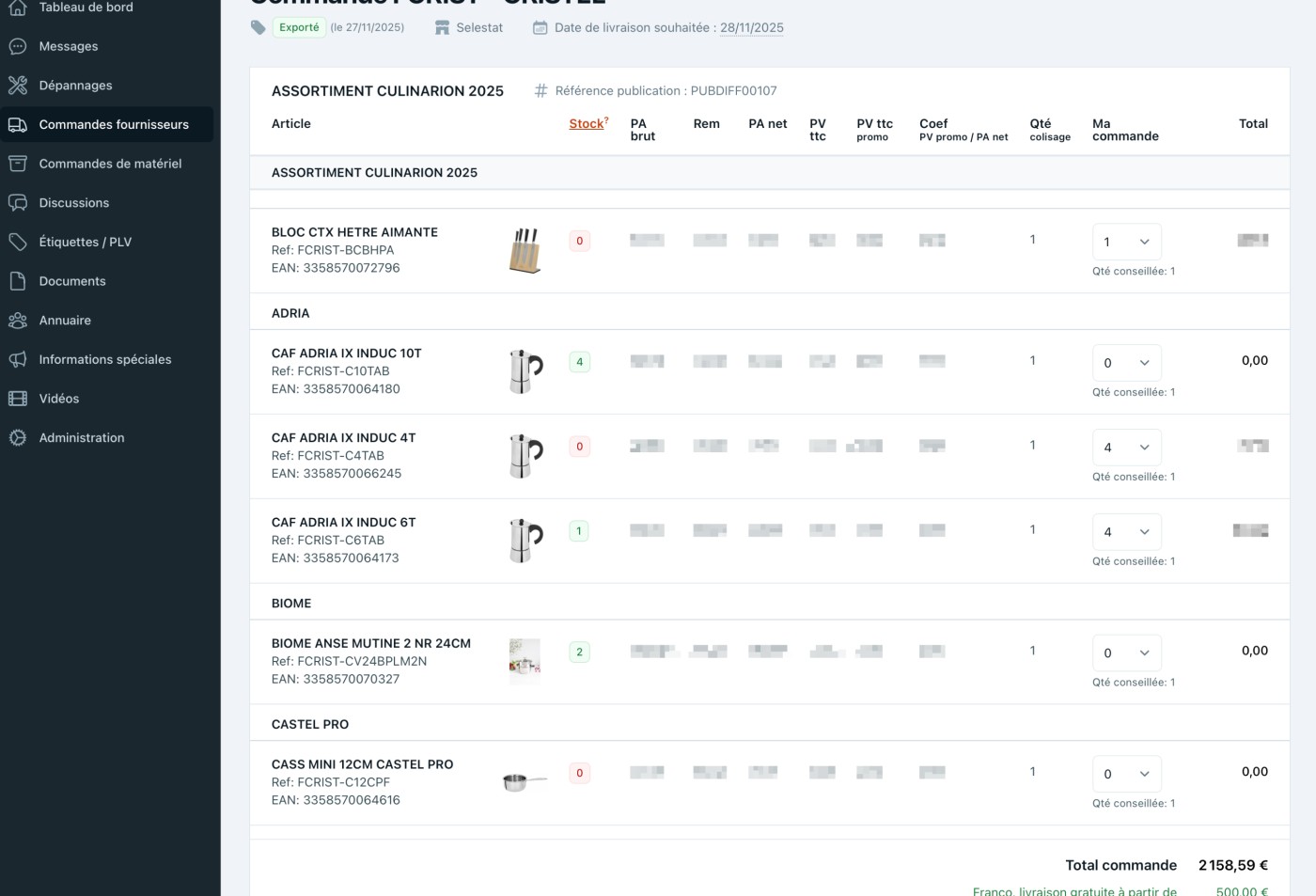Click the Exporté status tag

[300, 28]
